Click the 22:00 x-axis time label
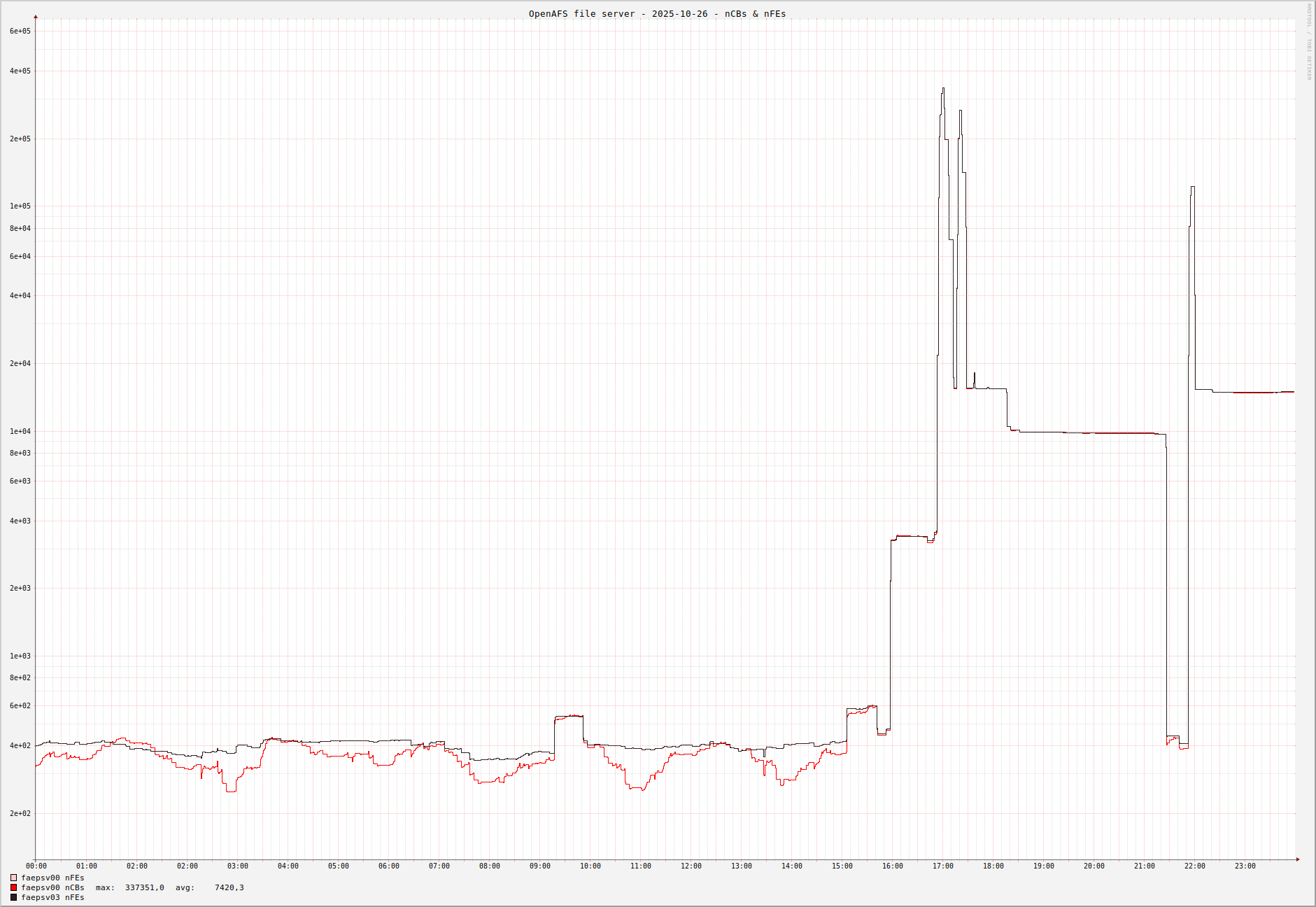Viewport: 1316px width, 907px height. (1194, 866)
